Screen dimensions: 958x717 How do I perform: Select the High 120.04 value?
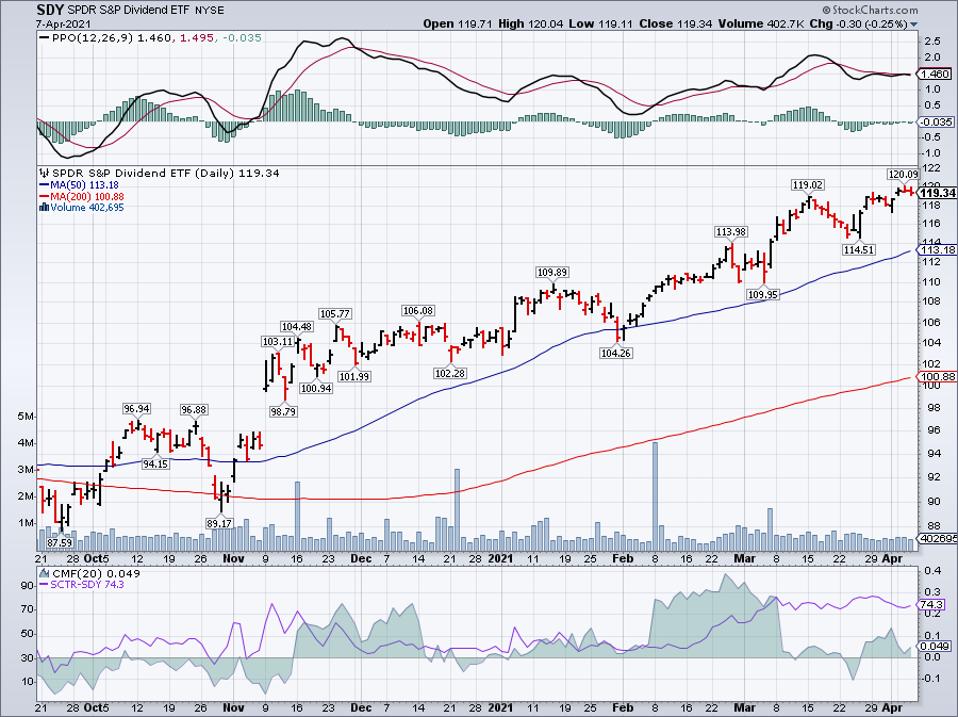point(531,24)
